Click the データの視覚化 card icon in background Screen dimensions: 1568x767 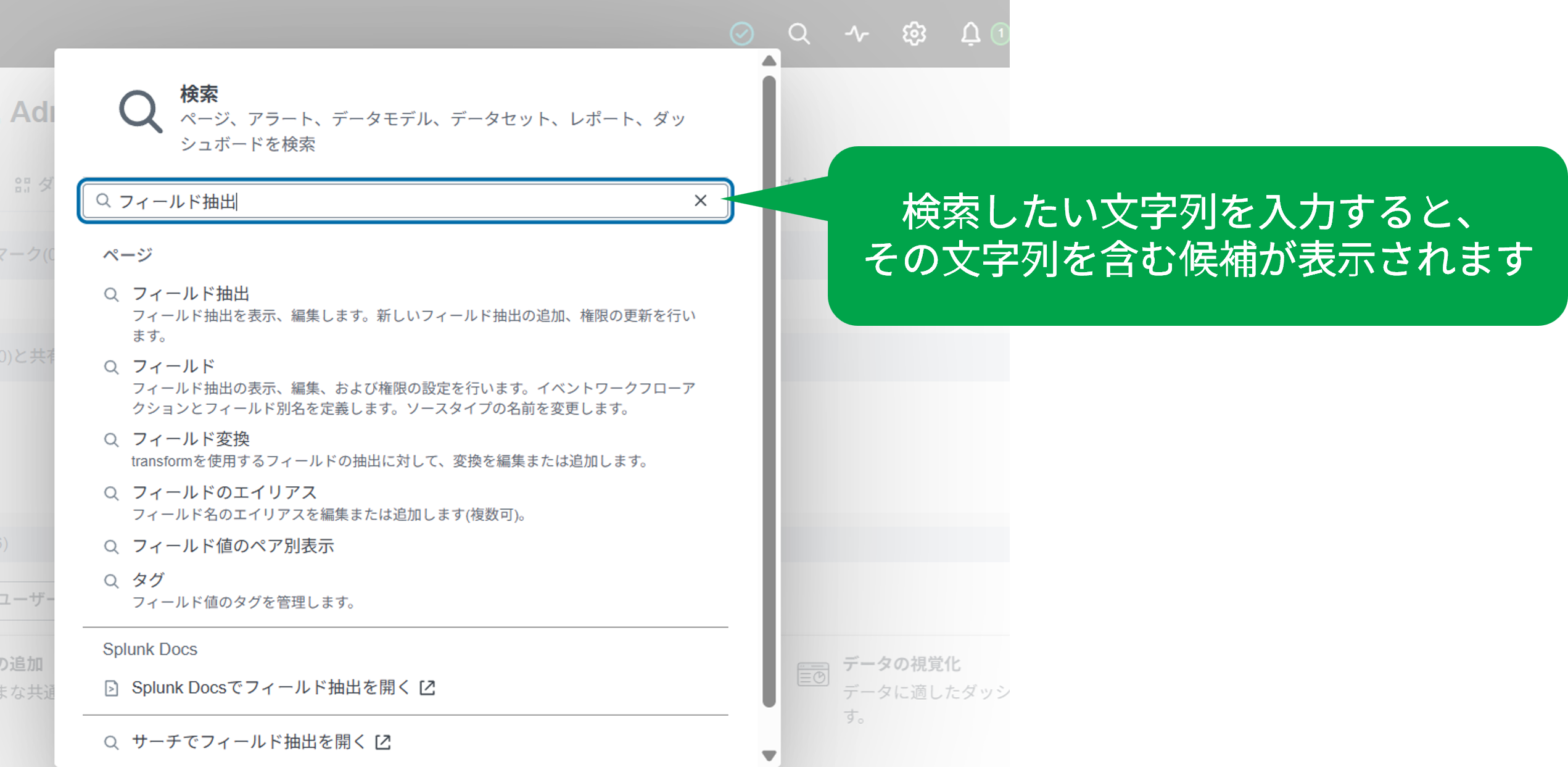point(813,674)
